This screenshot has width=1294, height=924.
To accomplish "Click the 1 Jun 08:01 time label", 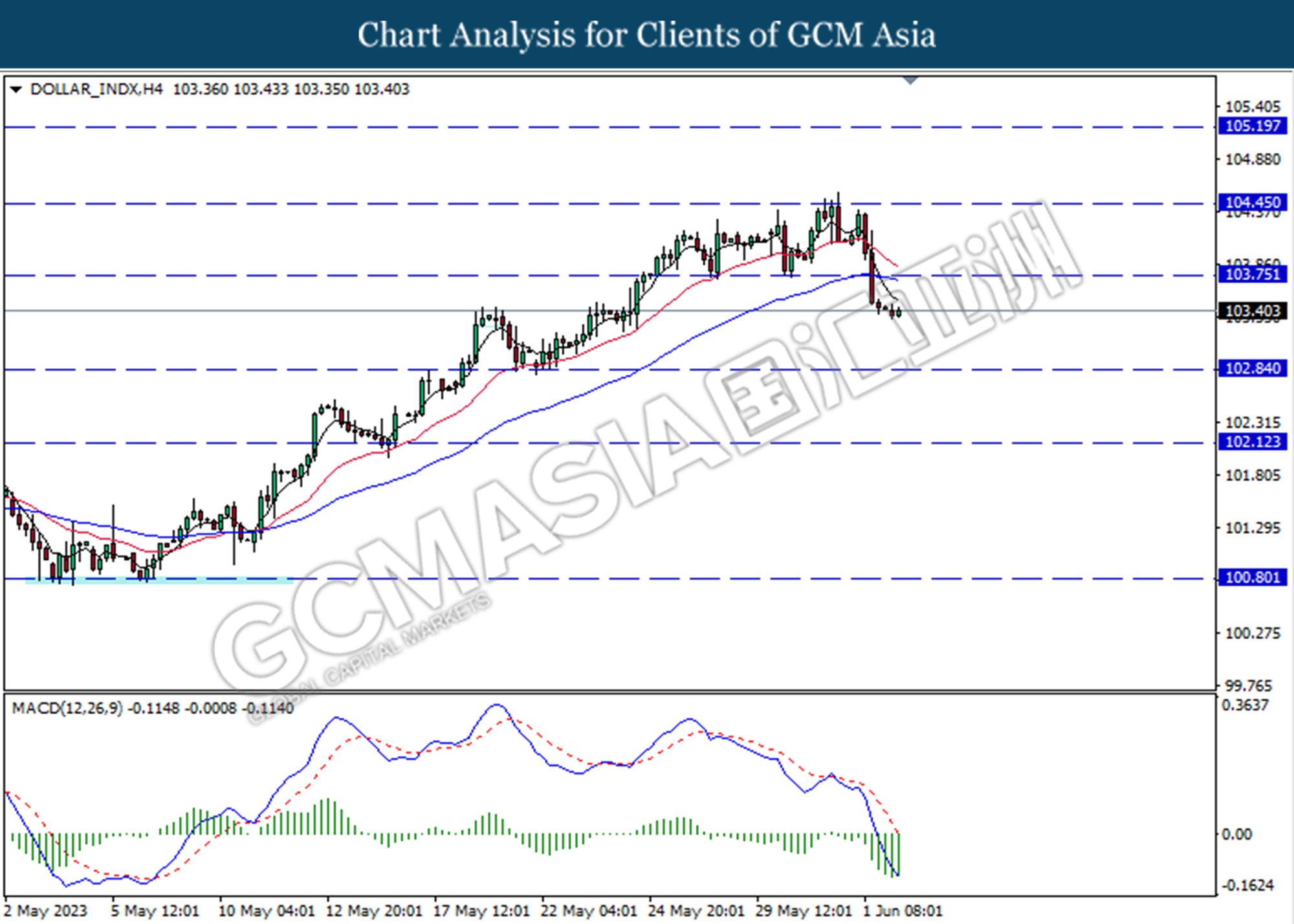I will [x=903, y=911].
